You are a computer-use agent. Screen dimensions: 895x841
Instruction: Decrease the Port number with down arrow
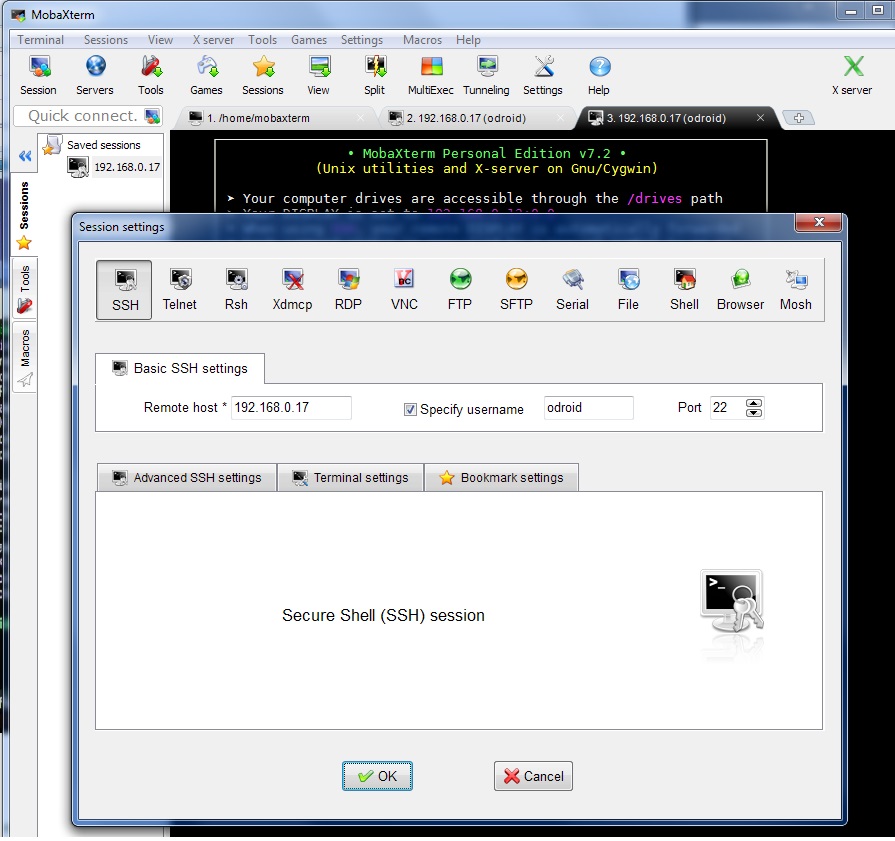tap(754, 413)
